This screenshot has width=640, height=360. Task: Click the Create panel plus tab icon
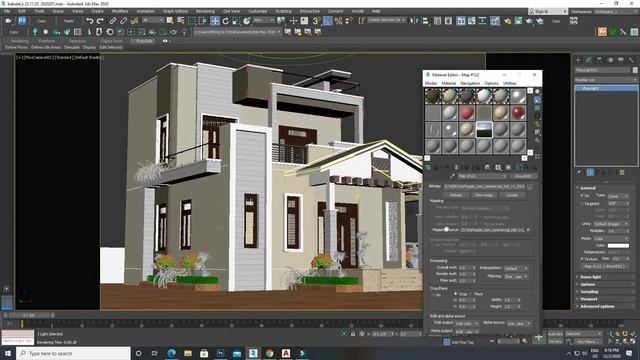[578, 60]
